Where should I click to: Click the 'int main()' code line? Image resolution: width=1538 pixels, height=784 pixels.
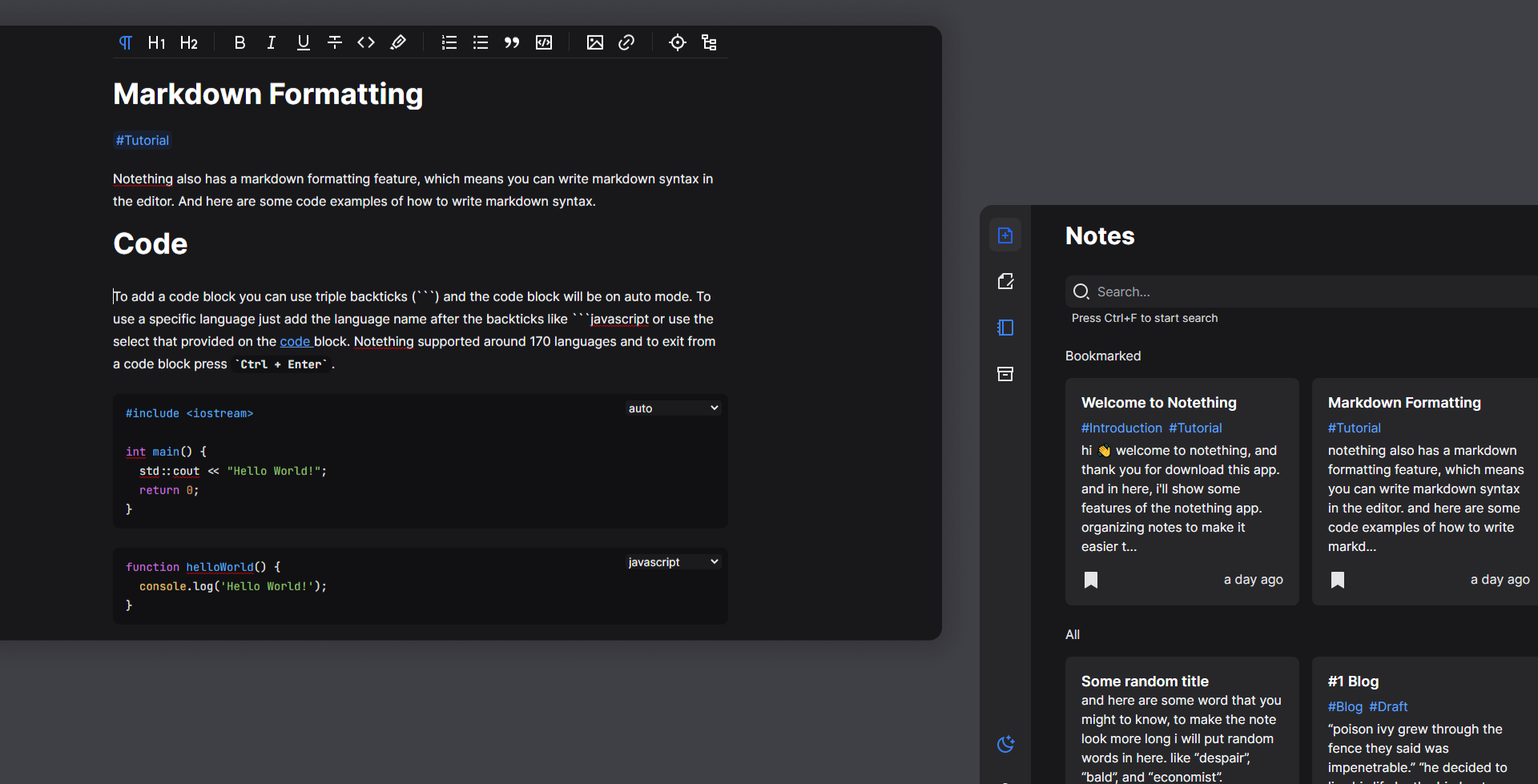point(166,452)
